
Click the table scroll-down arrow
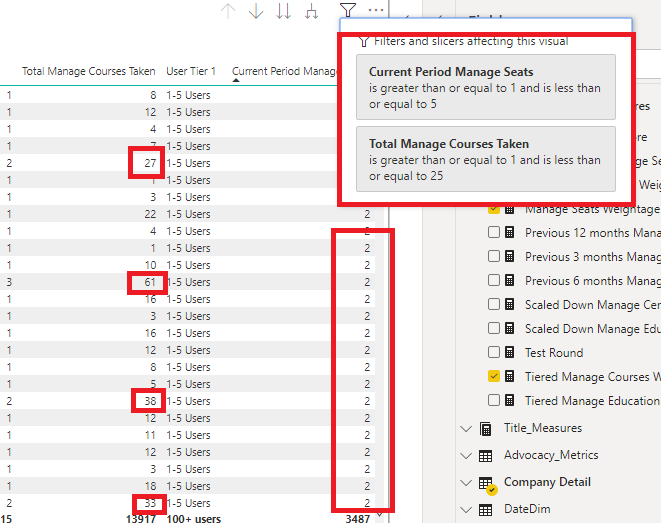tap(380, 514)
